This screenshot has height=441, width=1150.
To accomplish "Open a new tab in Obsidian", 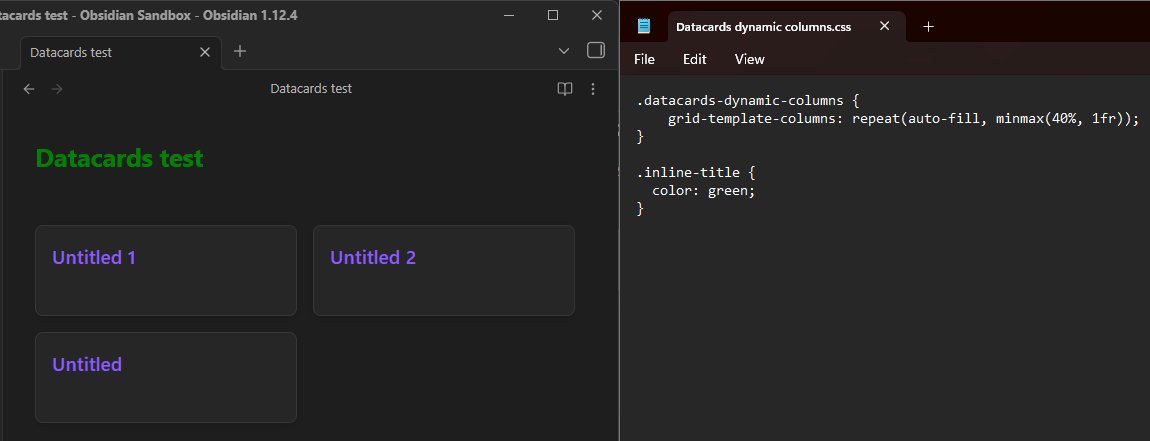I will click(x=240, y=51).
